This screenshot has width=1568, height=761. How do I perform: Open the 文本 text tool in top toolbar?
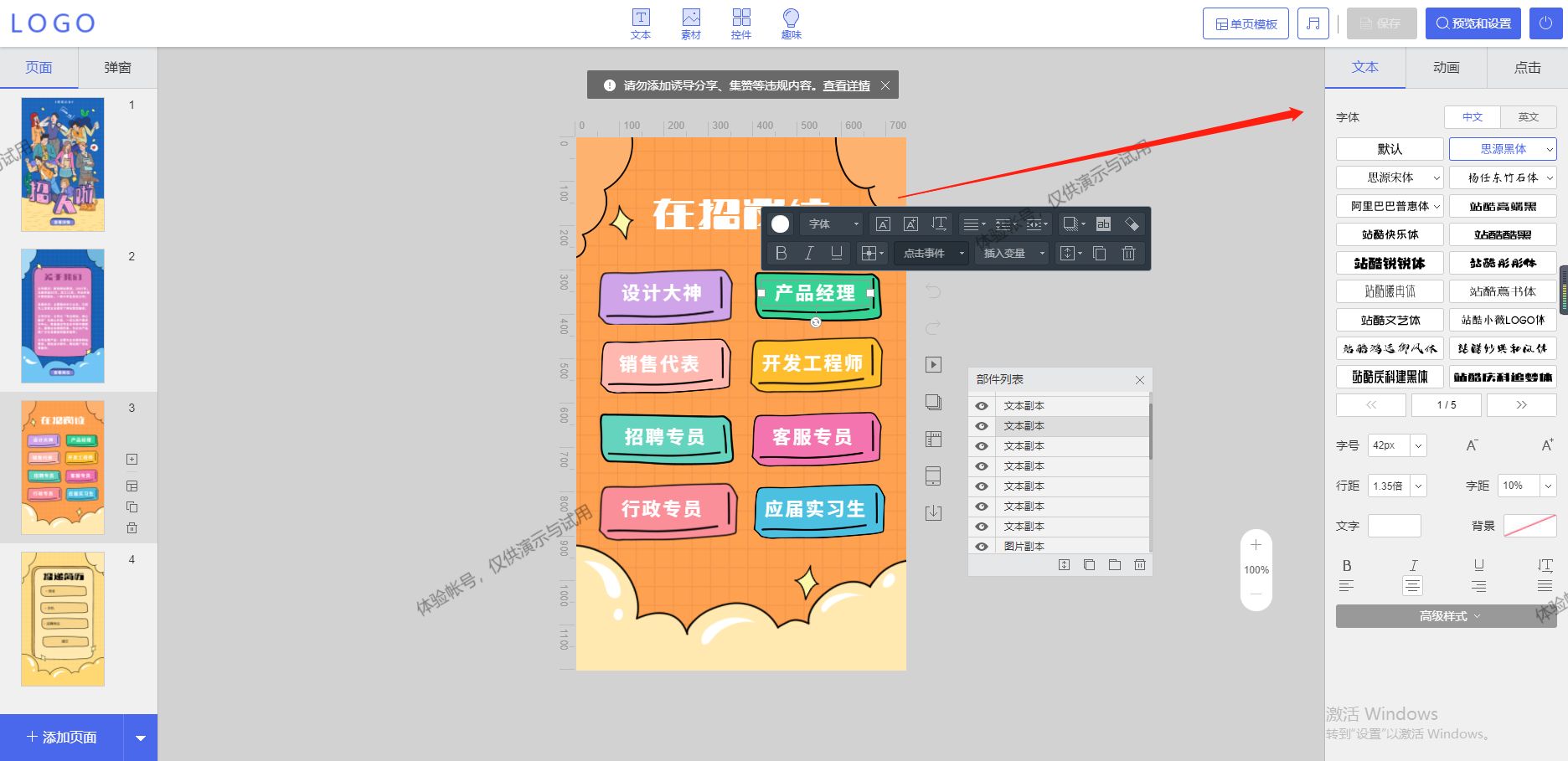click(x=641, y=23)
